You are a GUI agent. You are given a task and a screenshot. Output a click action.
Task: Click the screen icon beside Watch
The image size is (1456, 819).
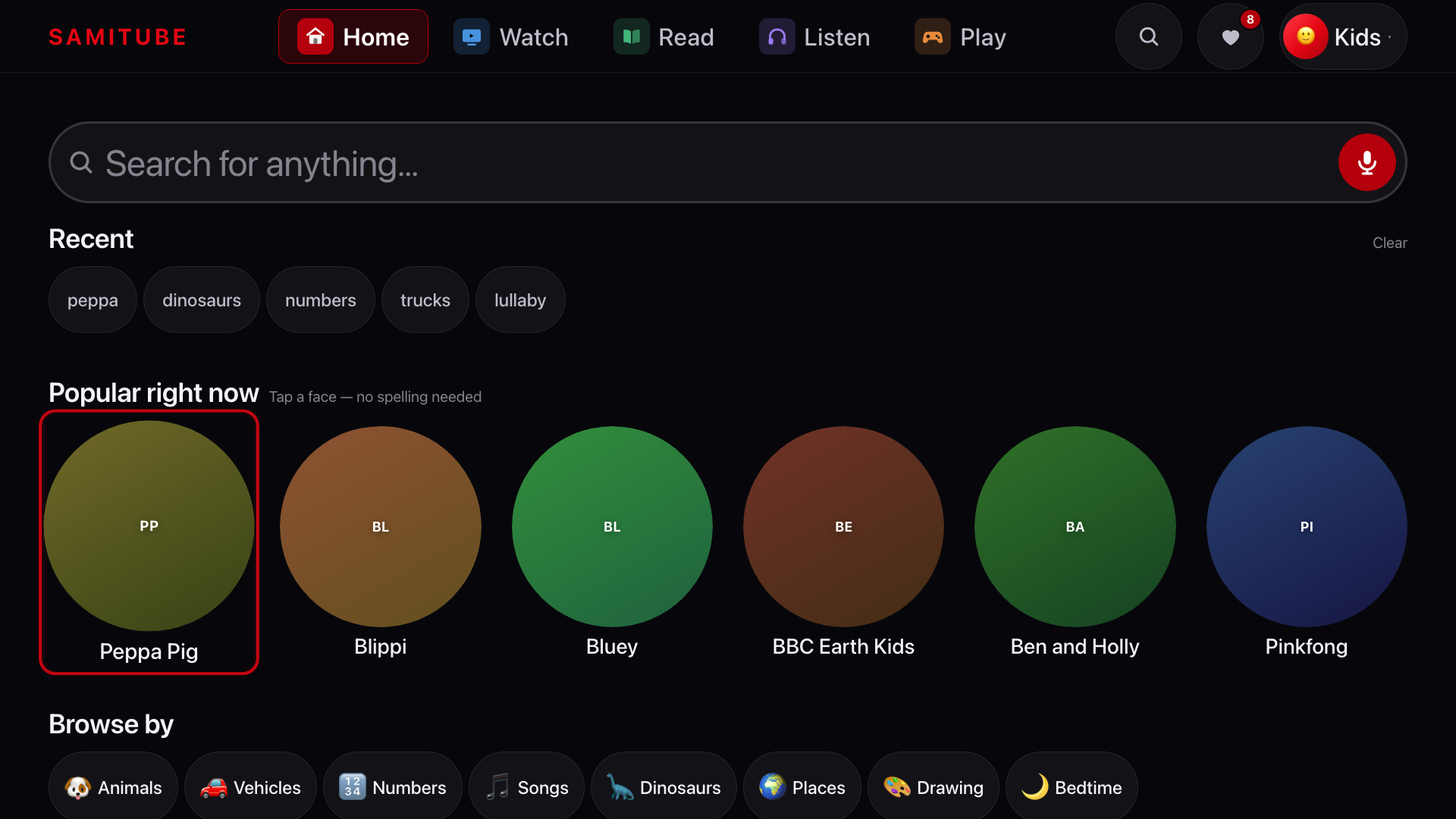(x=472, y=36)
